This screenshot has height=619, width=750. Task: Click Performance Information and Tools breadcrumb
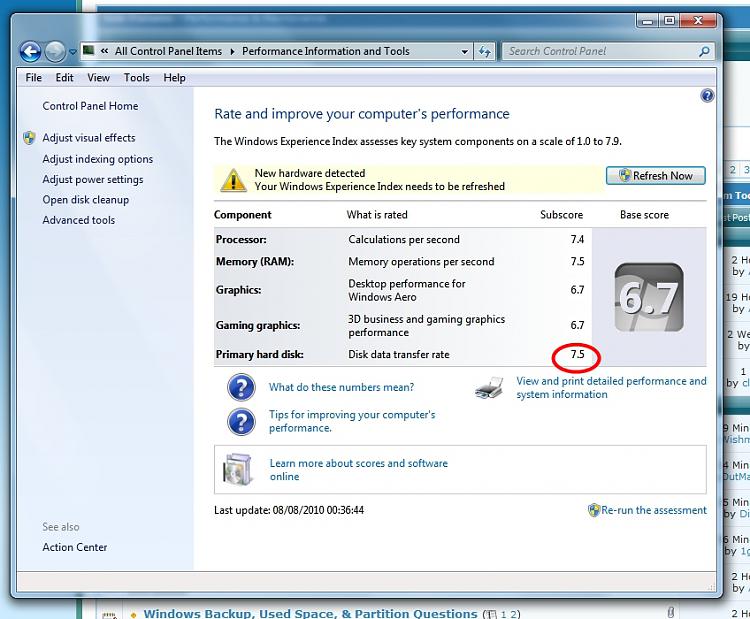click(326, 51)
